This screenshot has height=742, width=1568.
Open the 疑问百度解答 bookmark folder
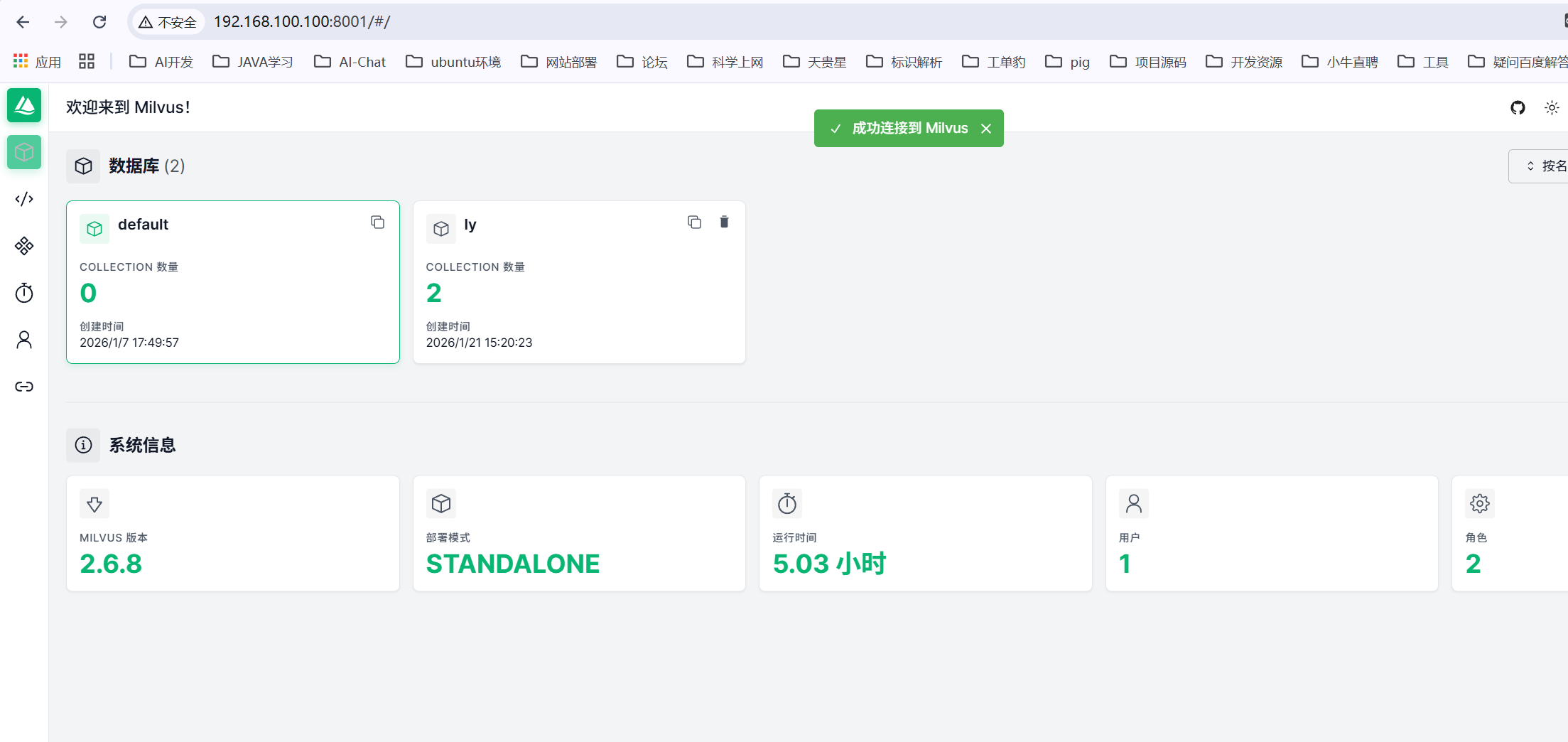pos(1517,62)
